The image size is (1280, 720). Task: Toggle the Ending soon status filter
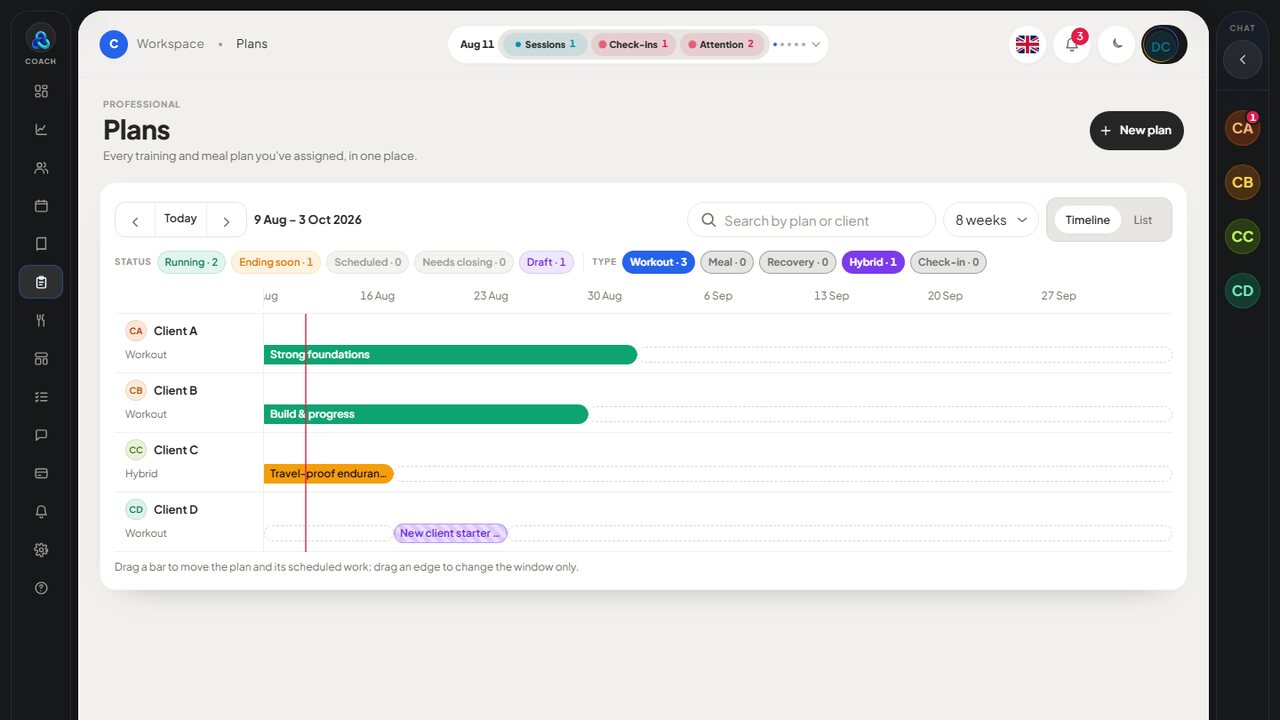click(276, 262)
